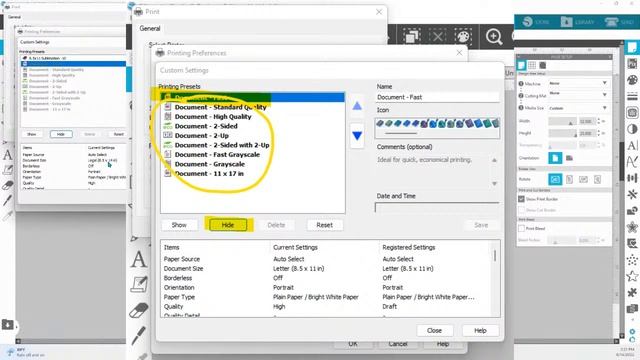
Task: Select the registration marks tab in Page Setup
Action: coord(542,65)
